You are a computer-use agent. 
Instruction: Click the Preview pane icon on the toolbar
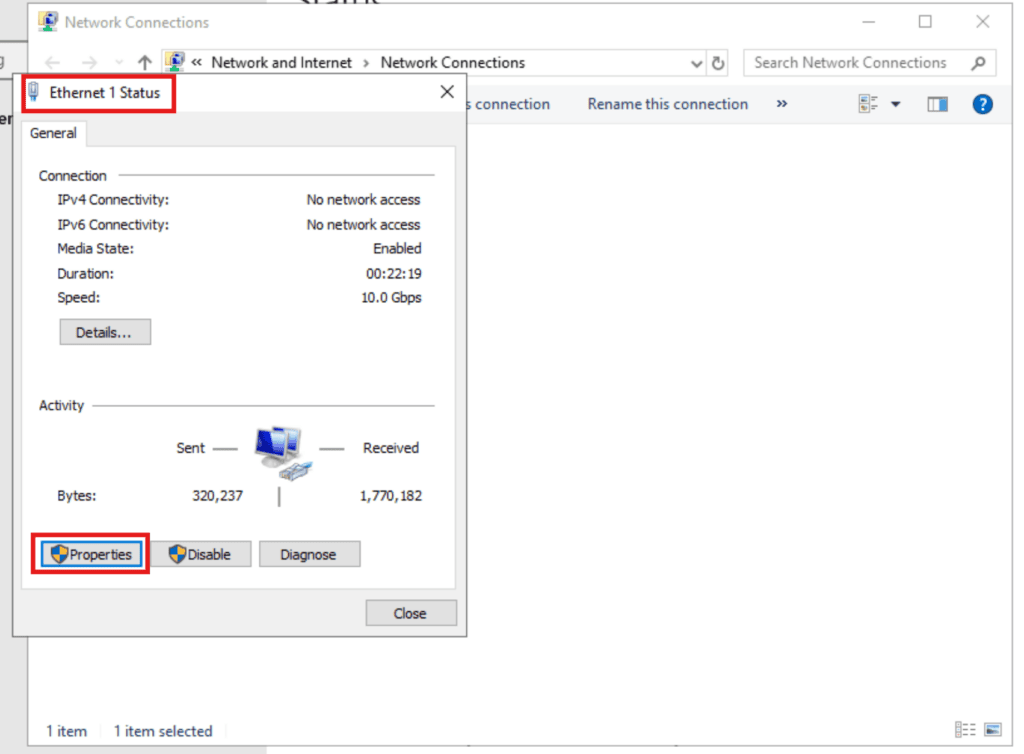(x=938, y=103)
